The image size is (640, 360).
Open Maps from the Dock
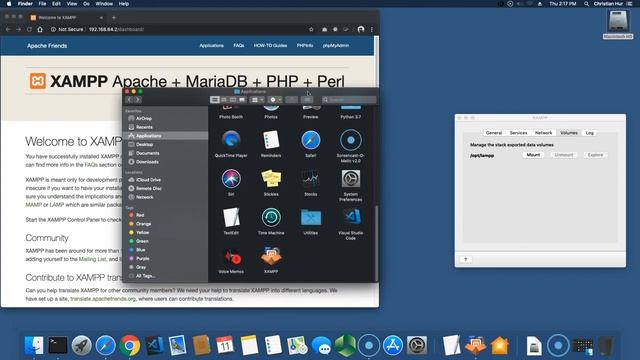click(297, 345)
